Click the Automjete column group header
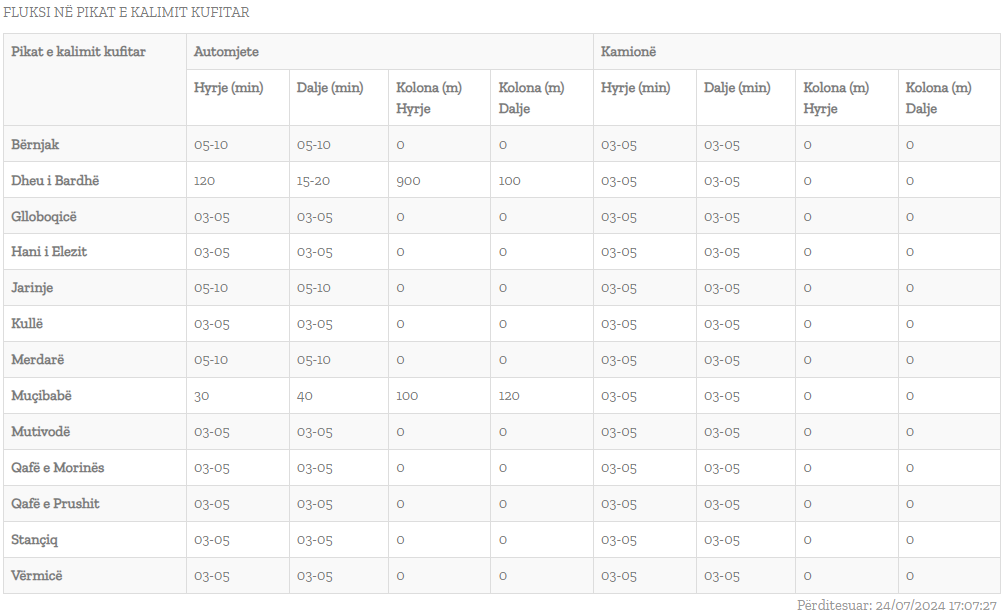Image resolution: width=1006 pixels, height=610 pixels. coord(226,51)
